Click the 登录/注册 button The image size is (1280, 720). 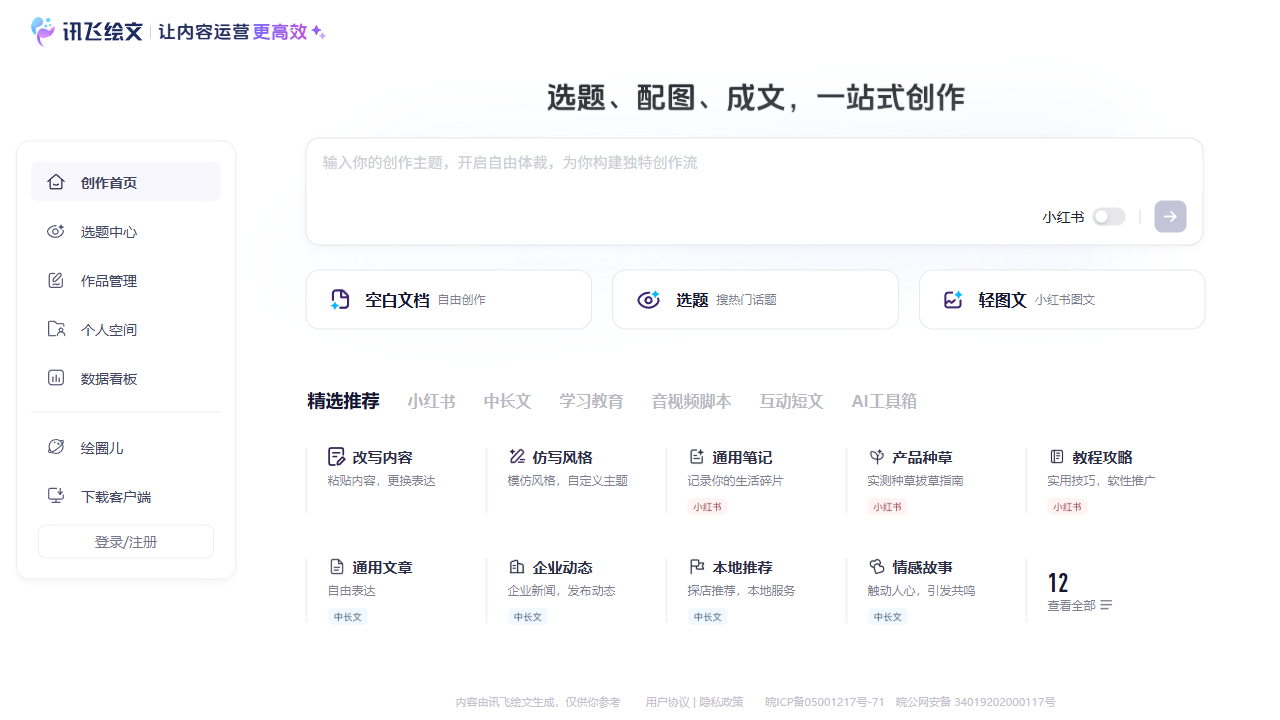(x=126, y=542)
